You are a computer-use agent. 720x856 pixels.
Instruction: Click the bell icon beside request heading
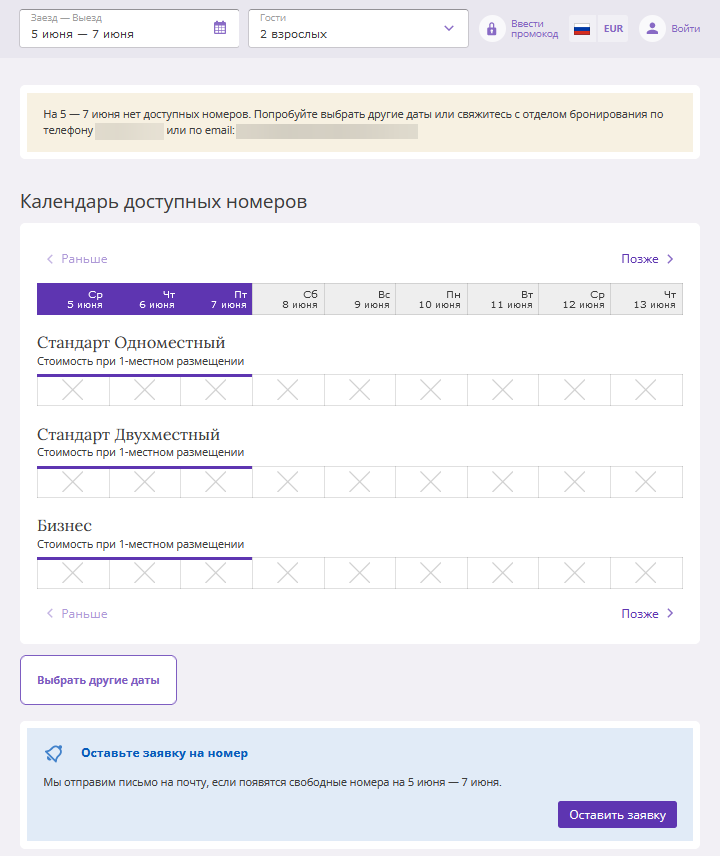[53, 754]
